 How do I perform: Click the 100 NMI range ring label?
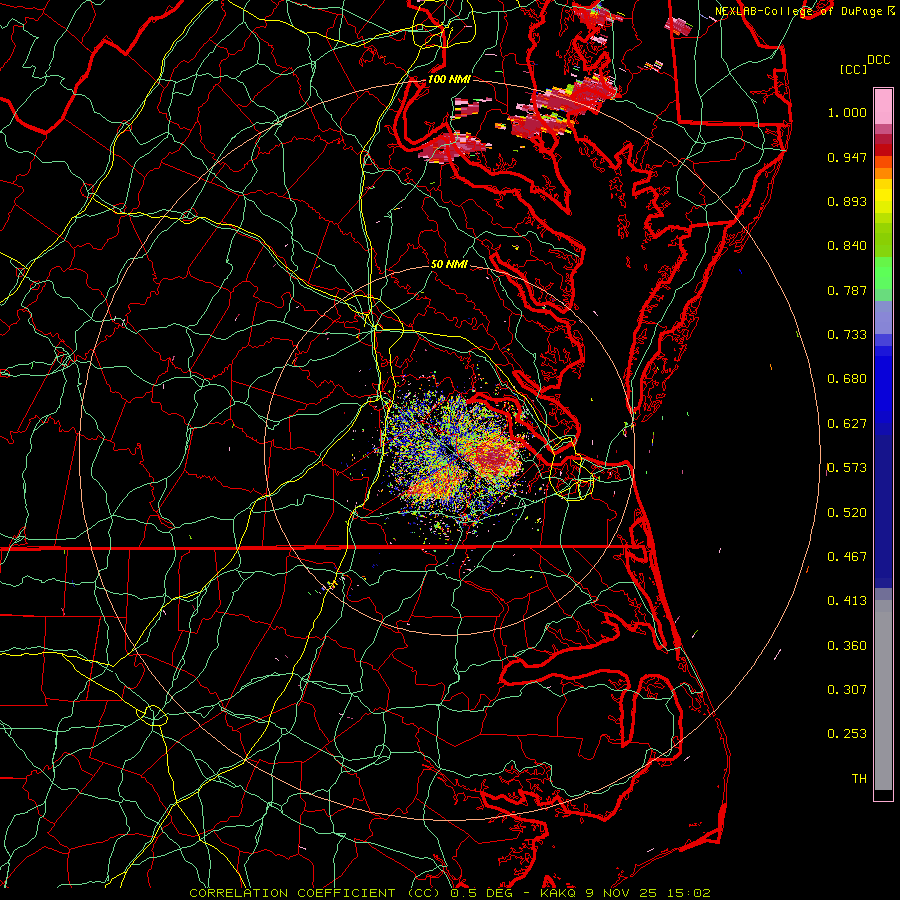(x=449, y=79)
